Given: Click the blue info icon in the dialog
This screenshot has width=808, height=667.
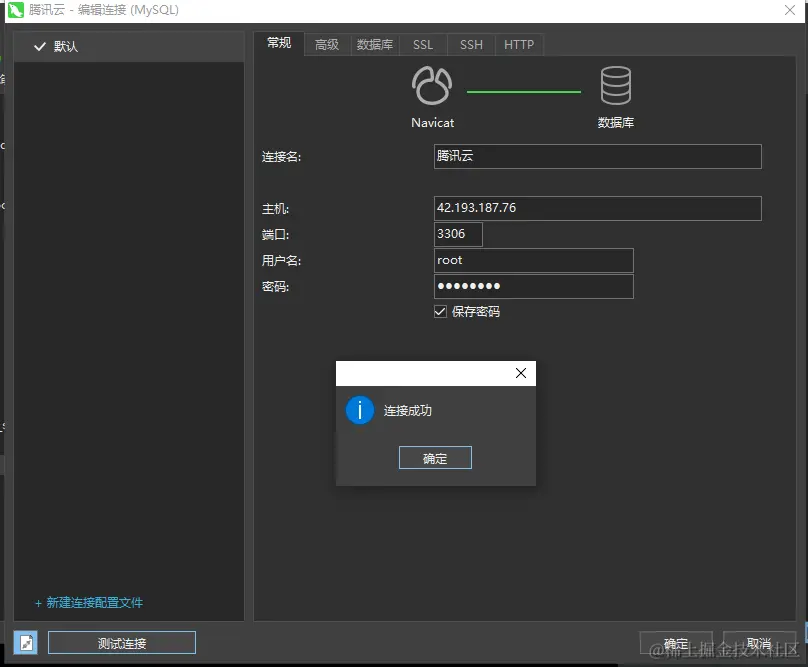Looking at the screenshot, I should tap(360, 410).
